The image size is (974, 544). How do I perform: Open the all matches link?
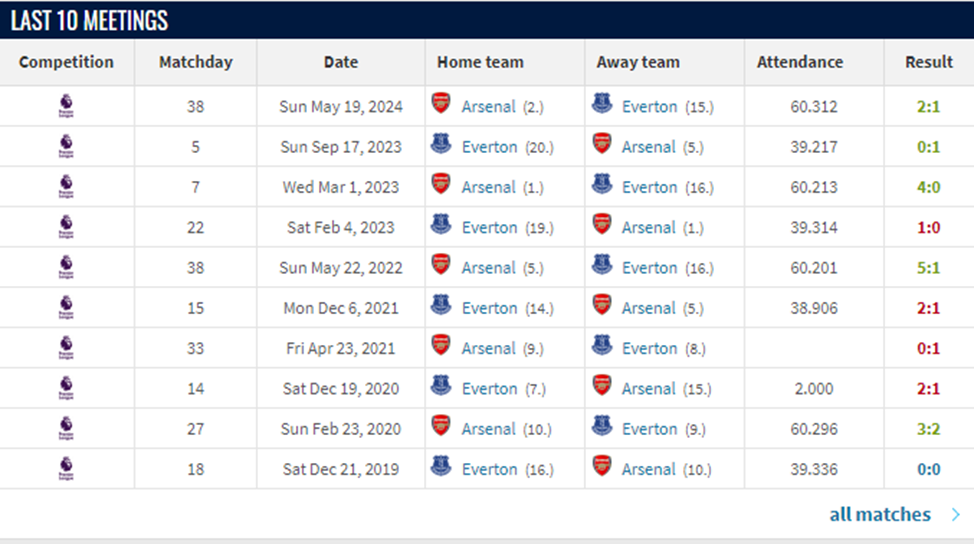click(880, 515)
